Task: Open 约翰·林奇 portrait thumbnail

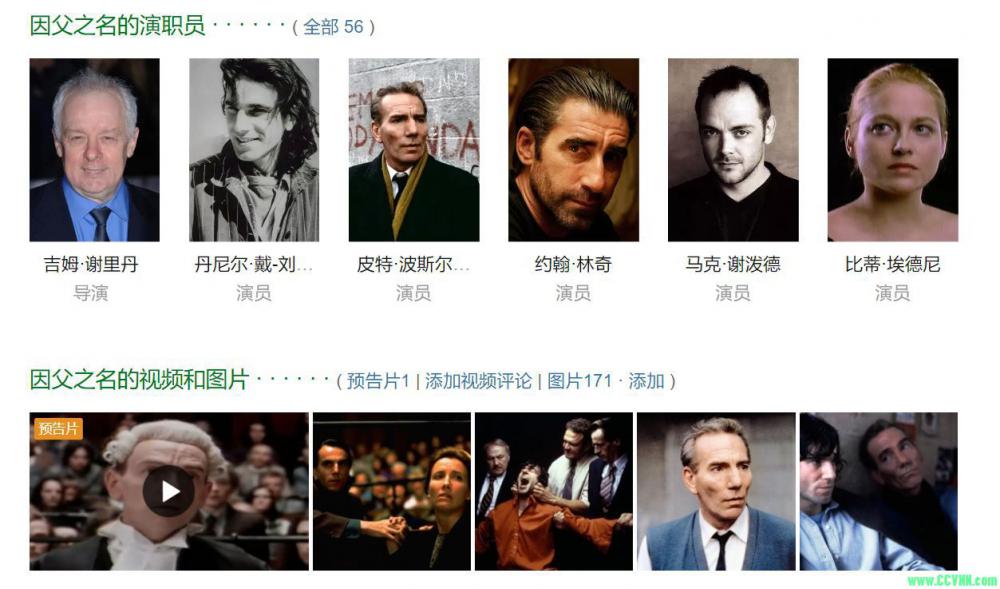Action: click(573, 150)
